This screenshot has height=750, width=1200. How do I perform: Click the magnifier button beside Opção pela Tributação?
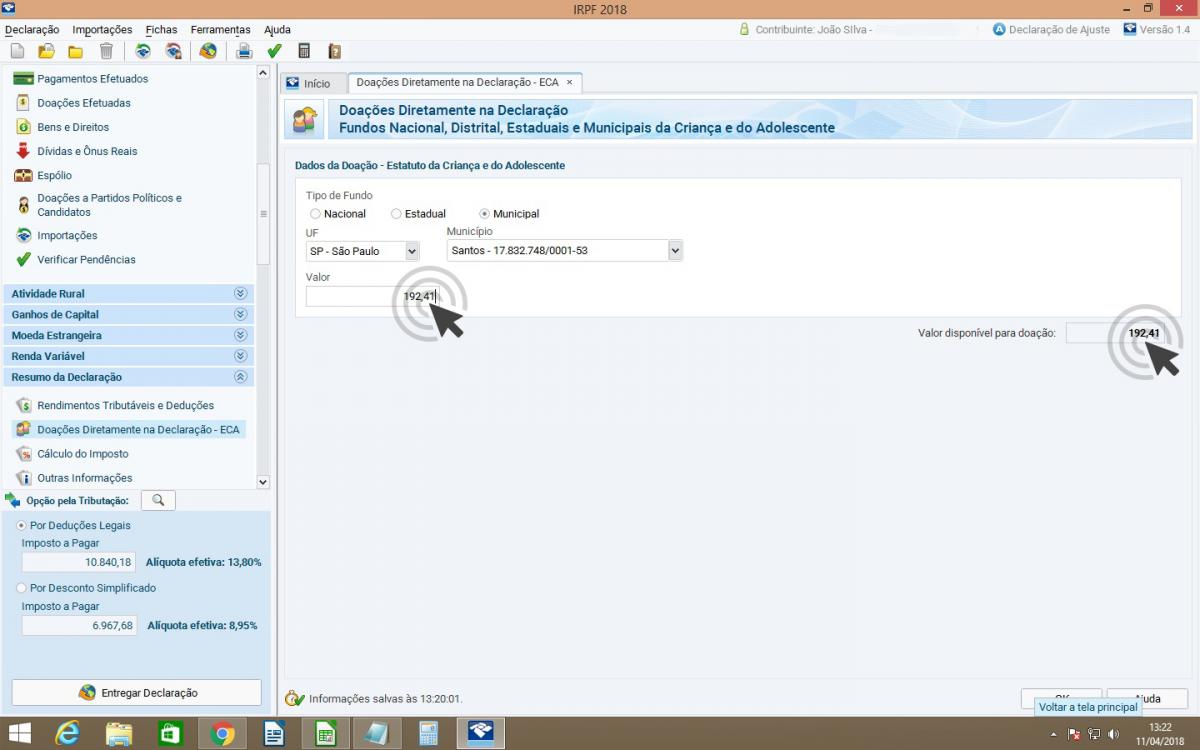[x=158, y=500]
